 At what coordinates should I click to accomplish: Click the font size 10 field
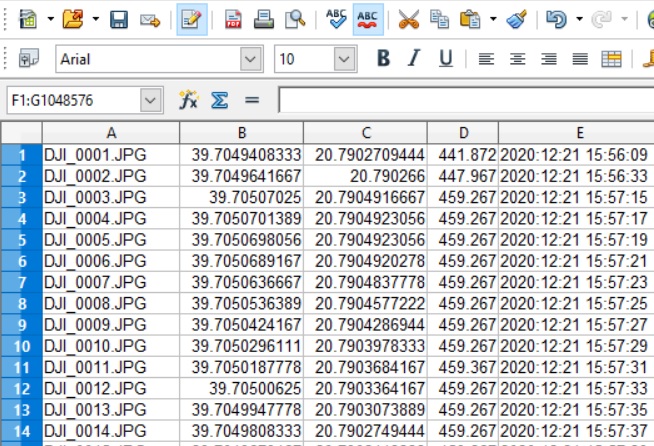(304, 59)
